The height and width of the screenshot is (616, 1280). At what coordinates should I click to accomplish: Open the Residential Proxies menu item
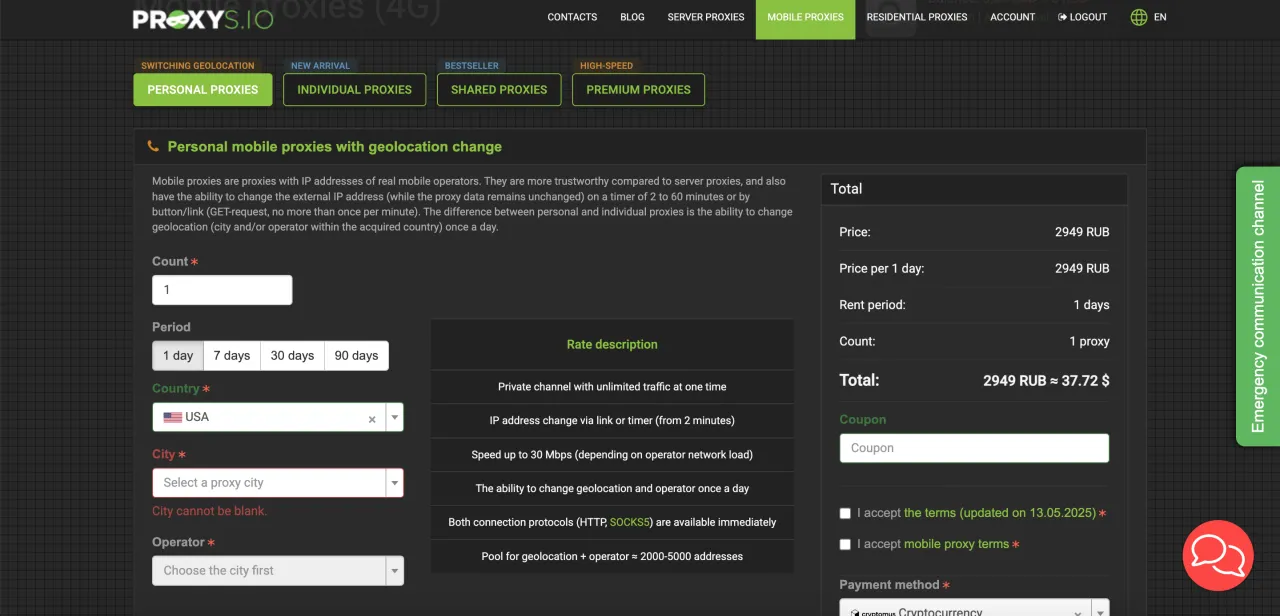[916, 17]
